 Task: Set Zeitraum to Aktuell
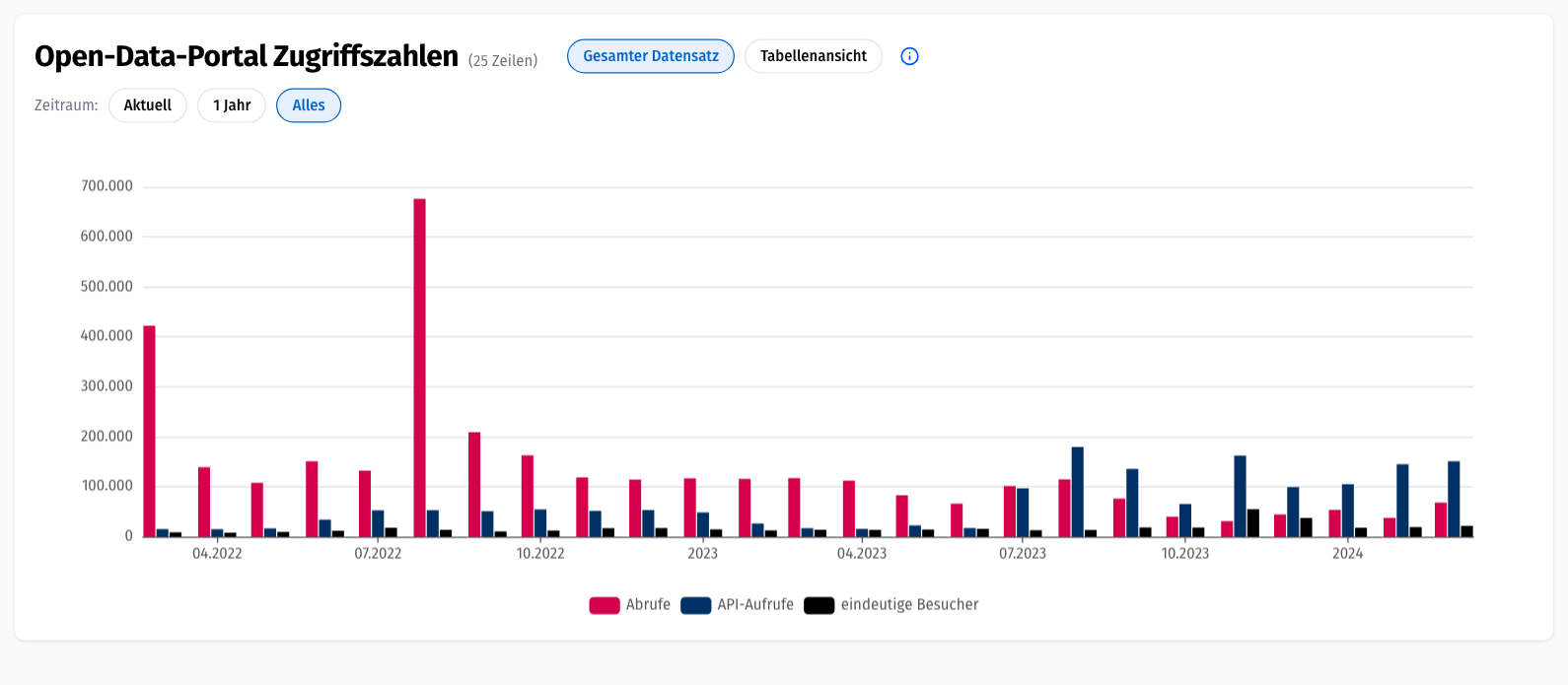[x=148, y=105]
